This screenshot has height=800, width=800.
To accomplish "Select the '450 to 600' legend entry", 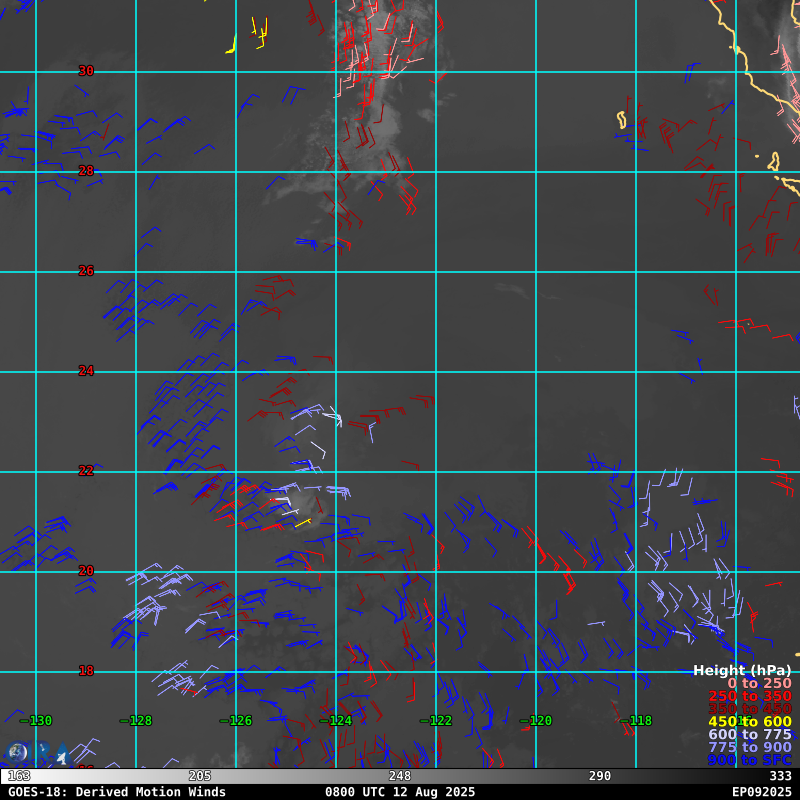I will tap(749, 722).
